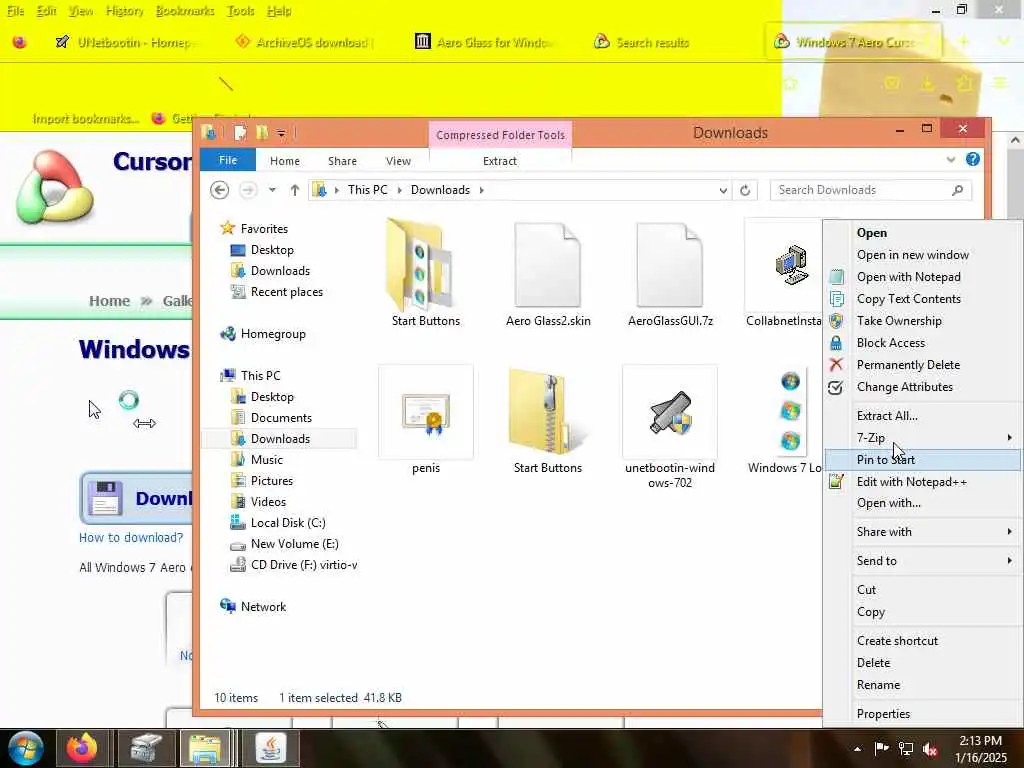Refresh the Downloads folder view

[x=745, y=190]
